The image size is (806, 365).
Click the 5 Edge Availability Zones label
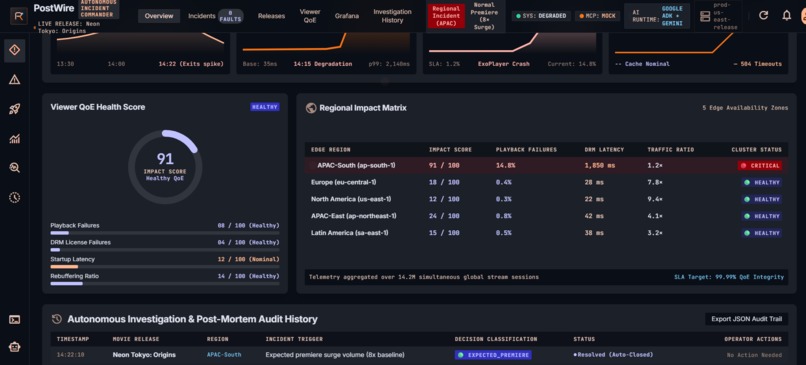745,108
